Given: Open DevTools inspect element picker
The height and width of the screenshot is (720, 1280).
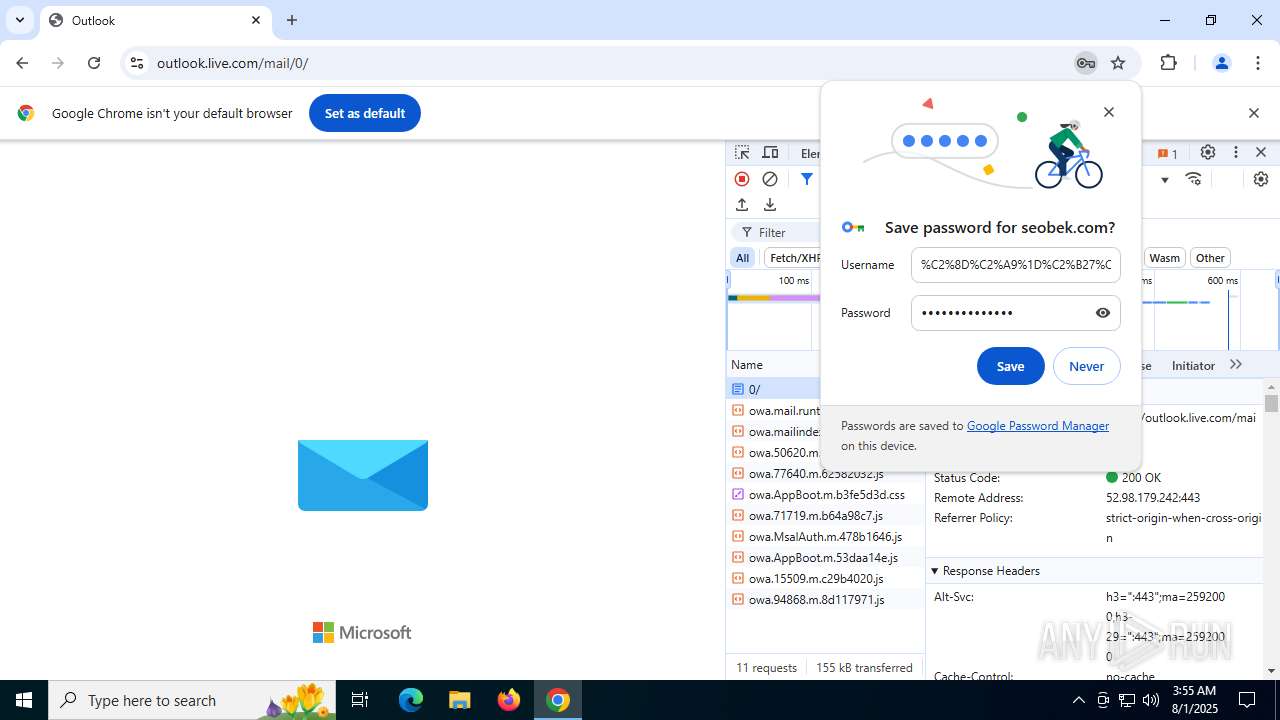Looking at the screenshot, I should [742, 153].
